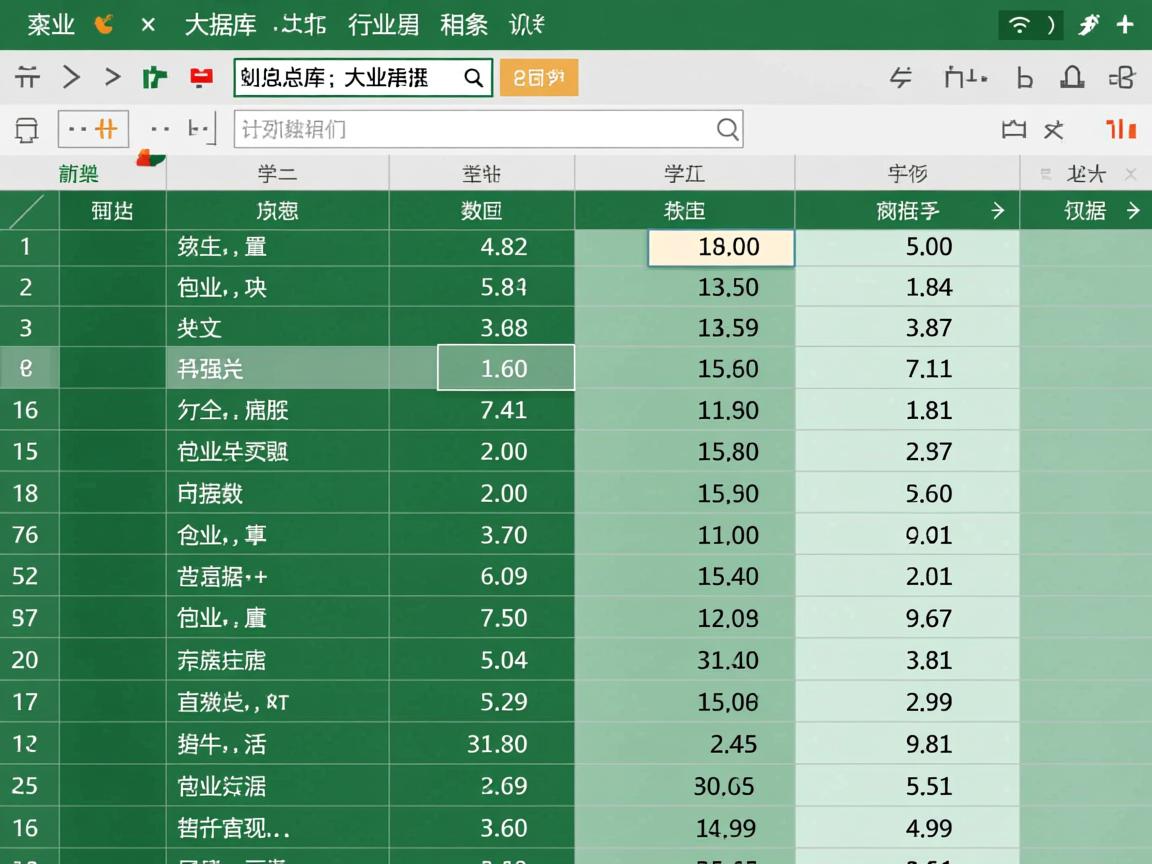
Task: Toggle the gray dotted view control
Action: [158, 129]
